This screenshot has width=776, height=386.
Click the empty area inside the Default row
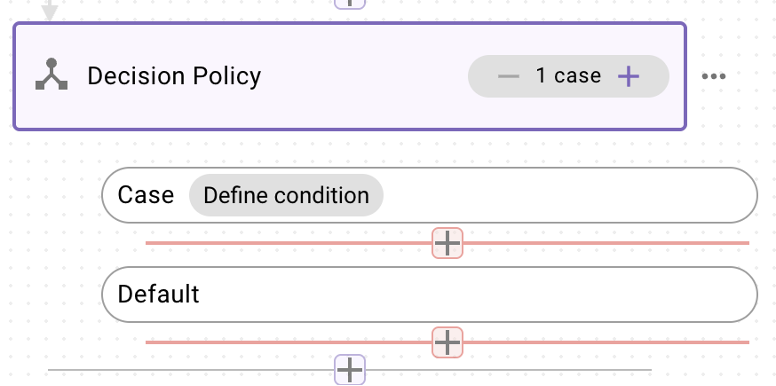tap(475, 294)
